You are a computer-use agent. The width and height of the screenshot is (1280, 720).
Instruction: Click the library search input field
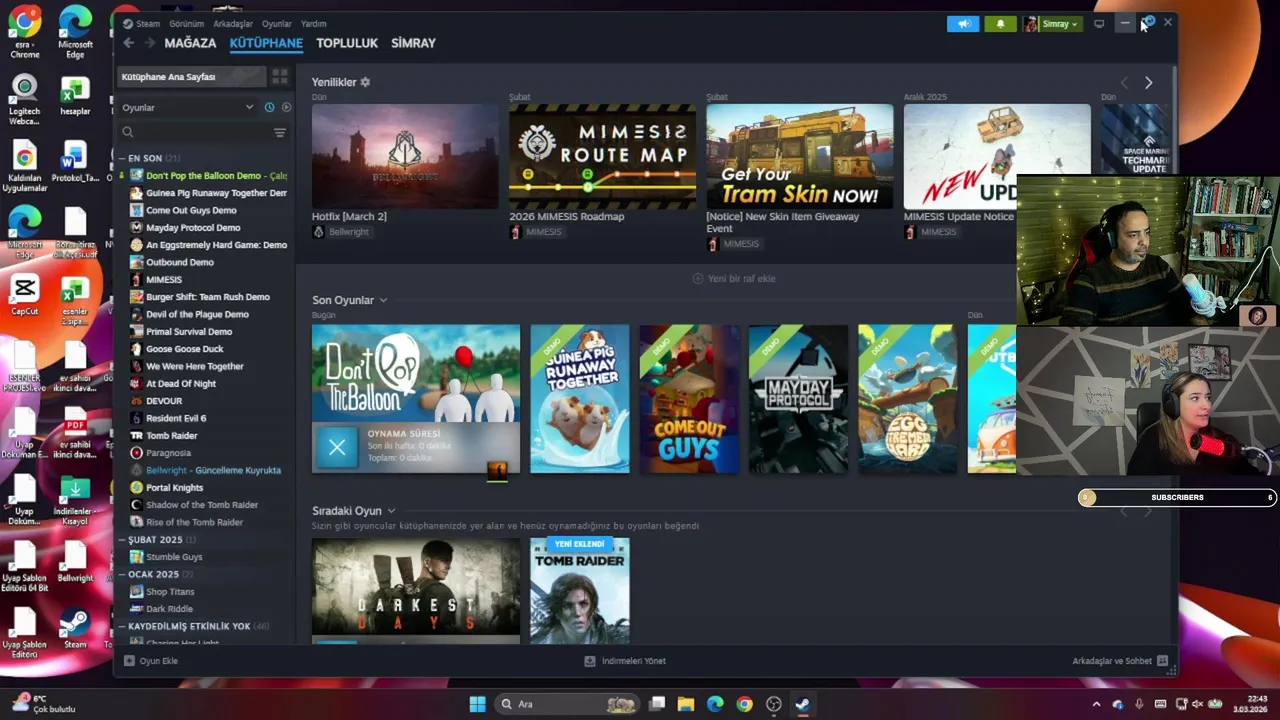pyautogui.click(x=203, y=132)
